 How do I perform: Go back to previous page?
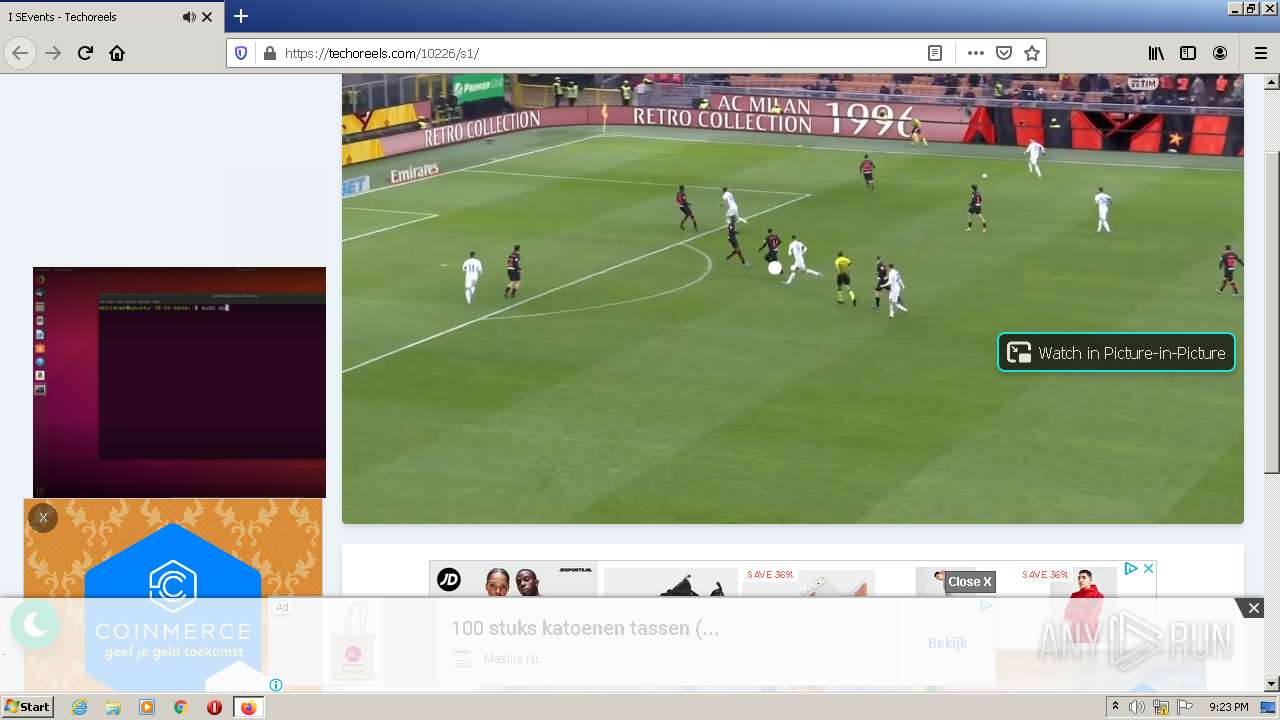coord(20,53)
